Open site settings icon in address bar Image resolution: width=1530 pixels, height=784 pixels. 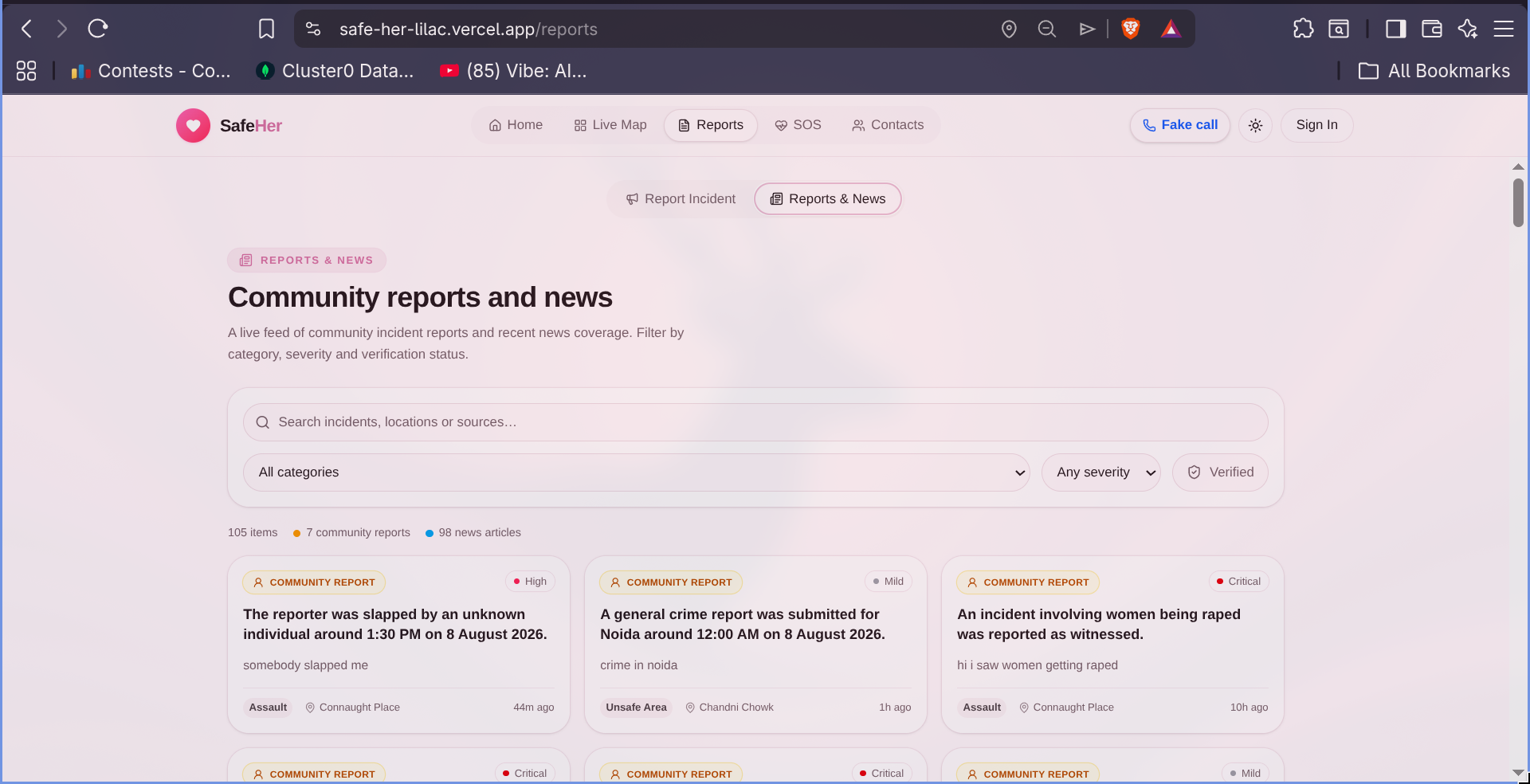point(313,29)
